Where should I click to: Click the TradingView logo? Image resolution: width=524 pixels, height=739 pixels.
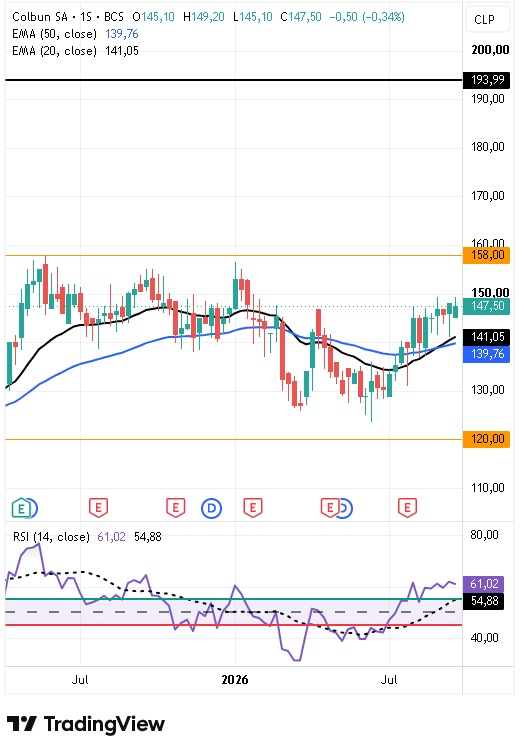pyautogui.click(x=86, y=723)
